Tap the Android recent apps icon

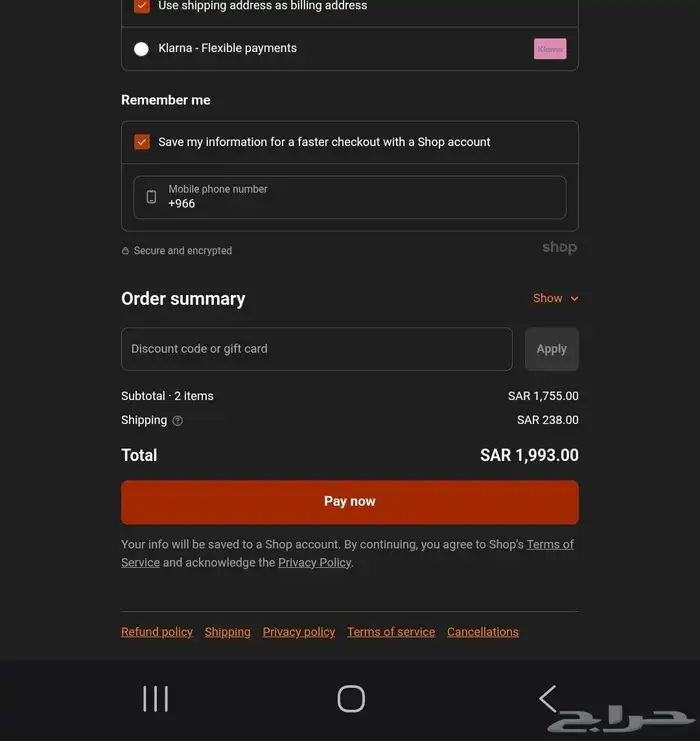click(155, 699)
